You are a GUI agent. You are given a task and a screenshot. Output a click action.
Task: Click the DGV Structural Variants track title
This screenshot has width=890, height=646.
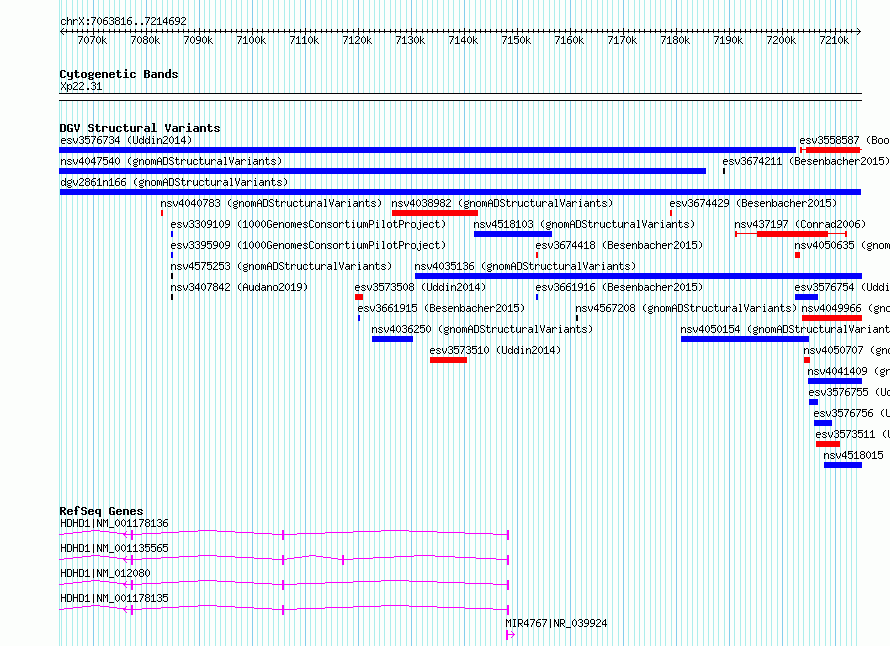[x=140, y=128]
